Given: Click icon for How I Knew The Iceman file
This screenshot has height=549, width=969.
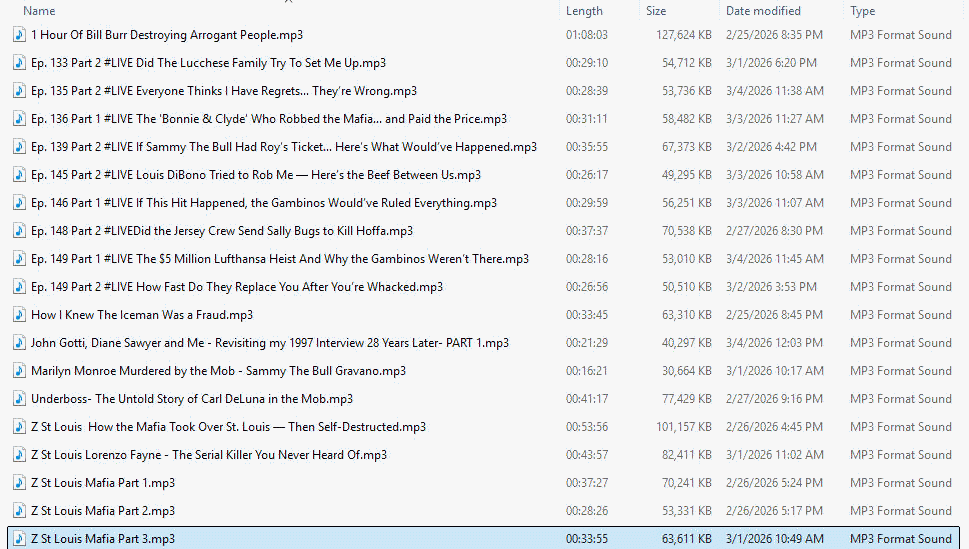Looking at the screenshot, I should (x=19, y=315).
